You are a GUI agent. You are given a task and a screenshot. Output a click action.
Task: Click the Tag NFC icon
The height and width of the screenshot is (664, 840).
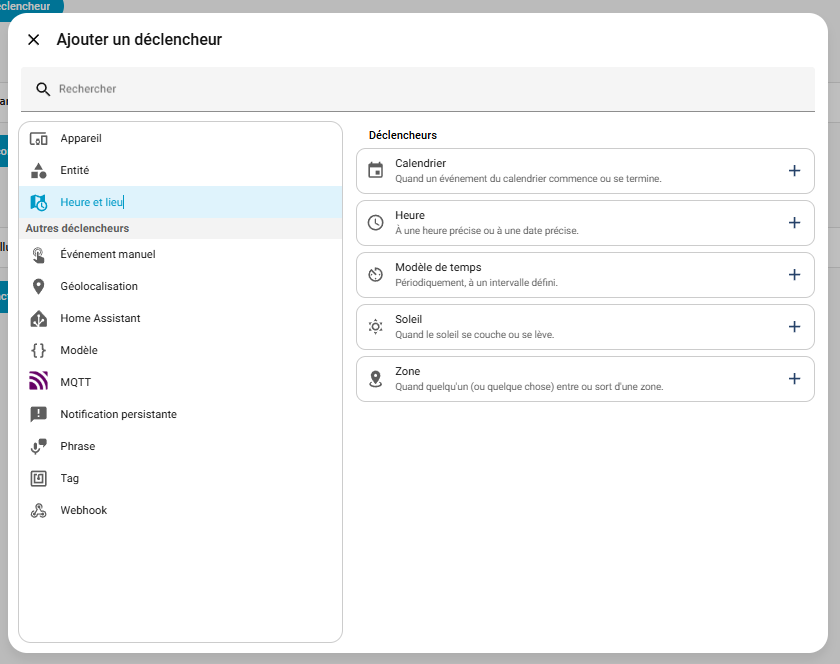(x=39, y=478)
